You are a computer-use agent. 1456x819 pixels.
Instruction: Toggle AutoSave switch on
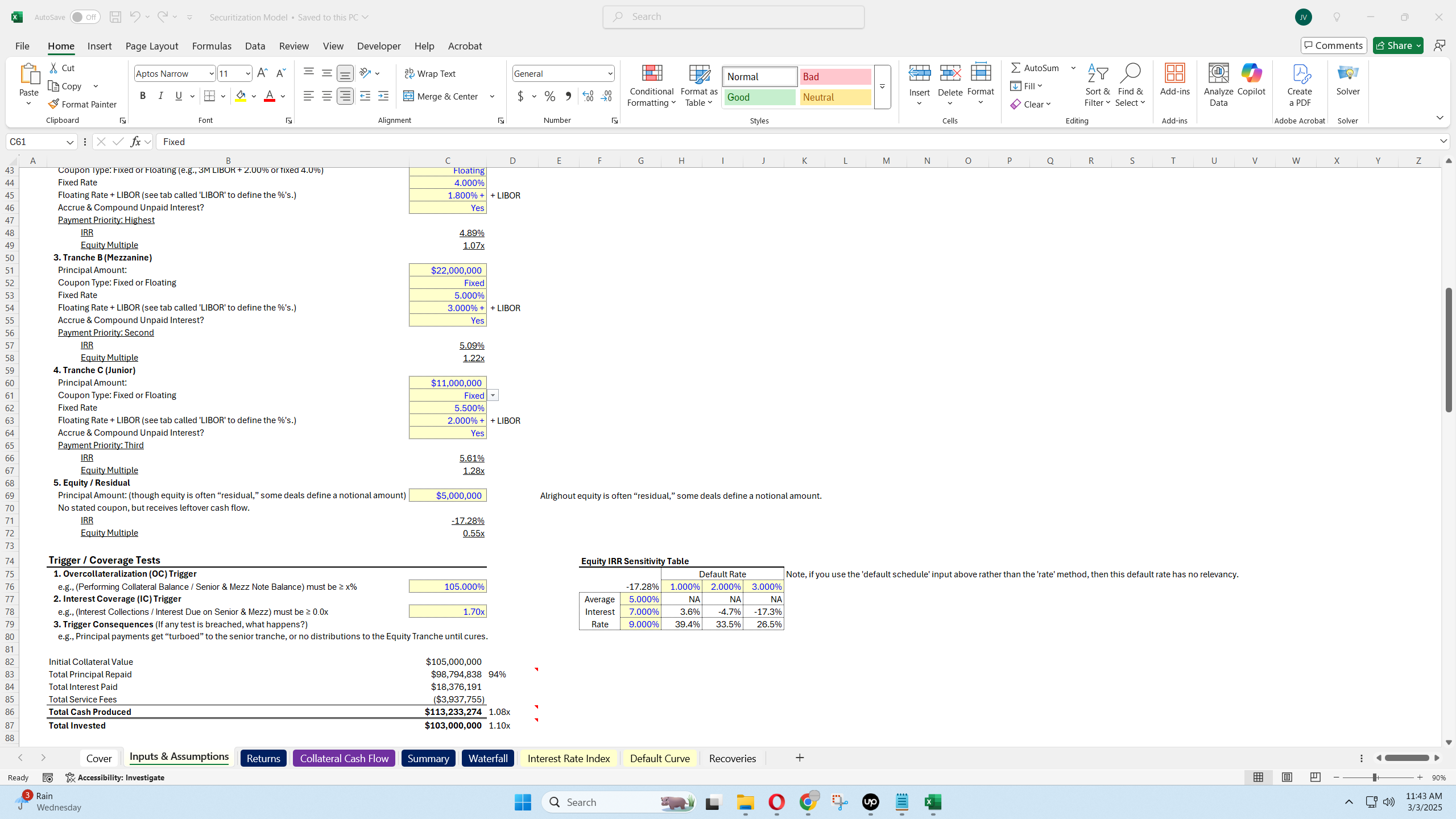pos(85,17)
